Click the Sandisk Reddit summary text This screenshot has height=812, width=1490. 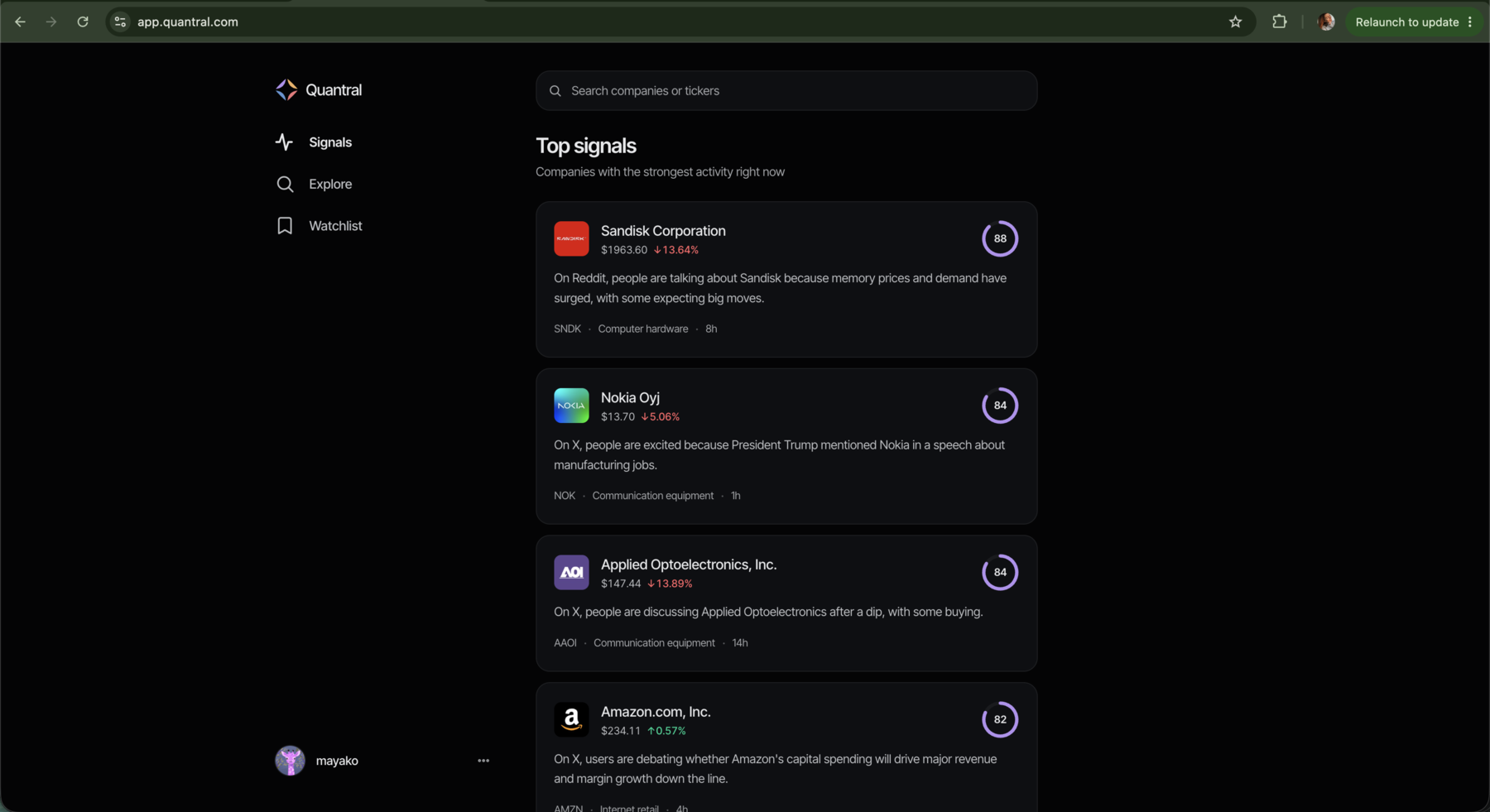[x=780, y=288]
